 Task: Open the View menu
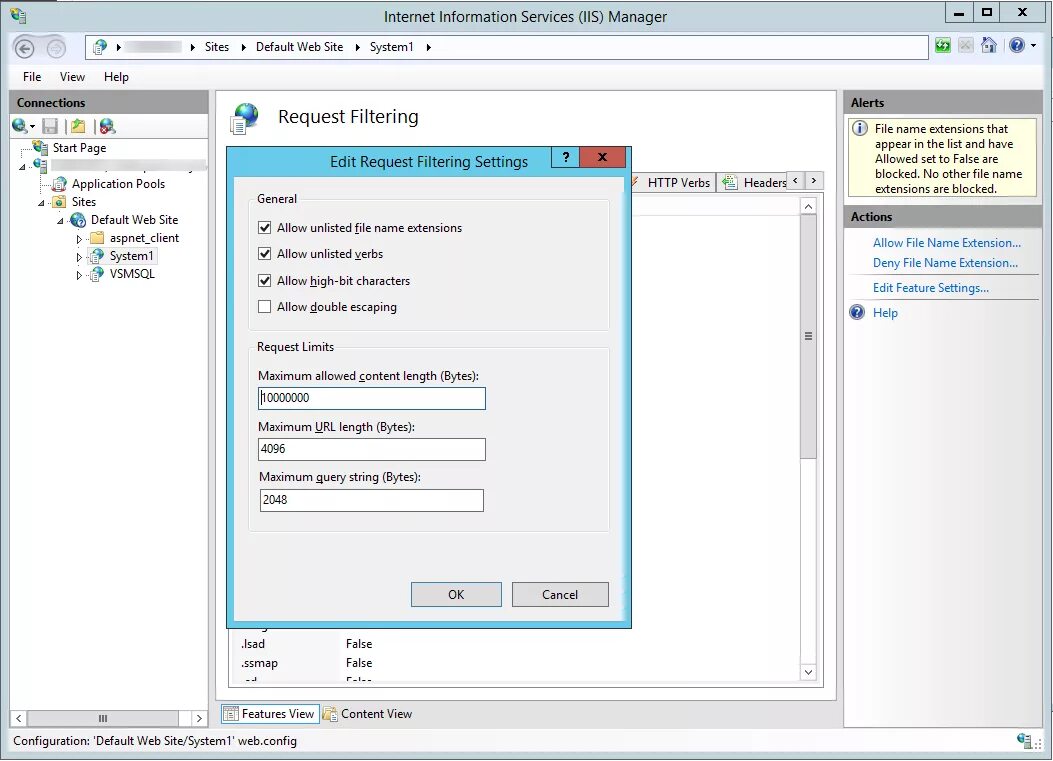72,77
